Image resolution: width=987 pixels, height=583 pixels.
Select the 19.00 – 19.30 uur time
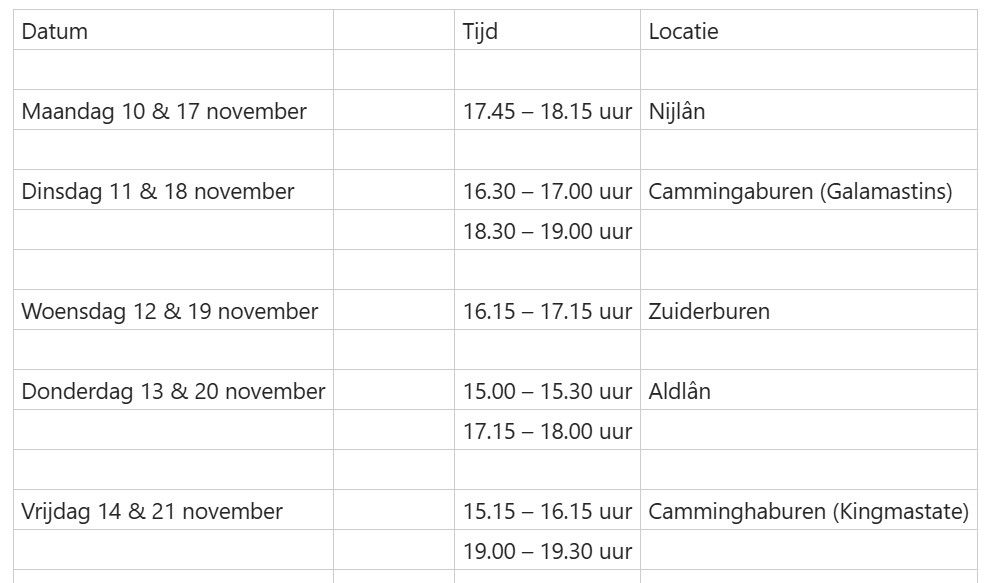pos(547,551)
